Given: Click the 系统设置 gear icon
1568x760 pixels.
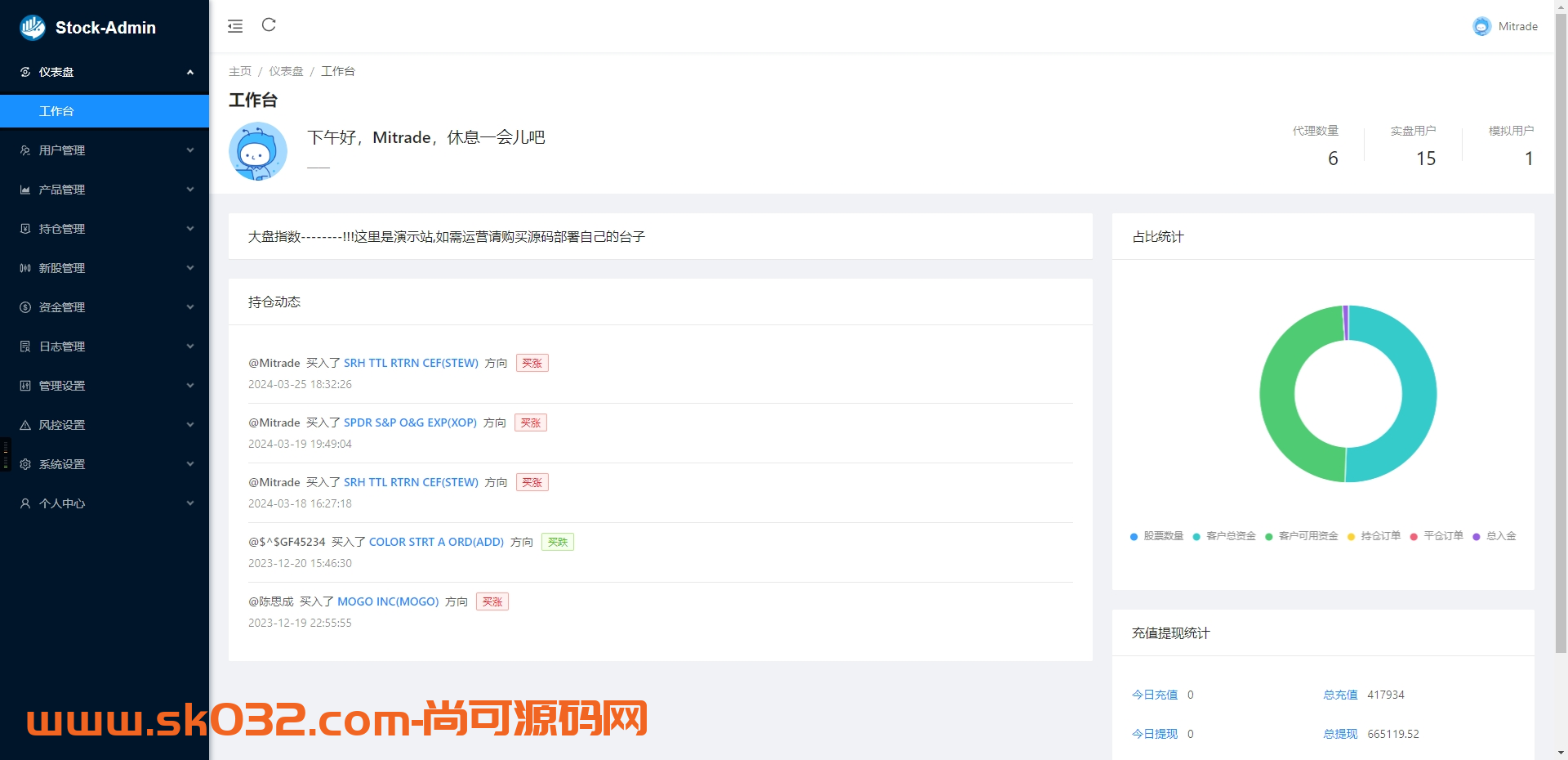Looking at the screenshot, I should pyautogui.click(x=25, y=464).
